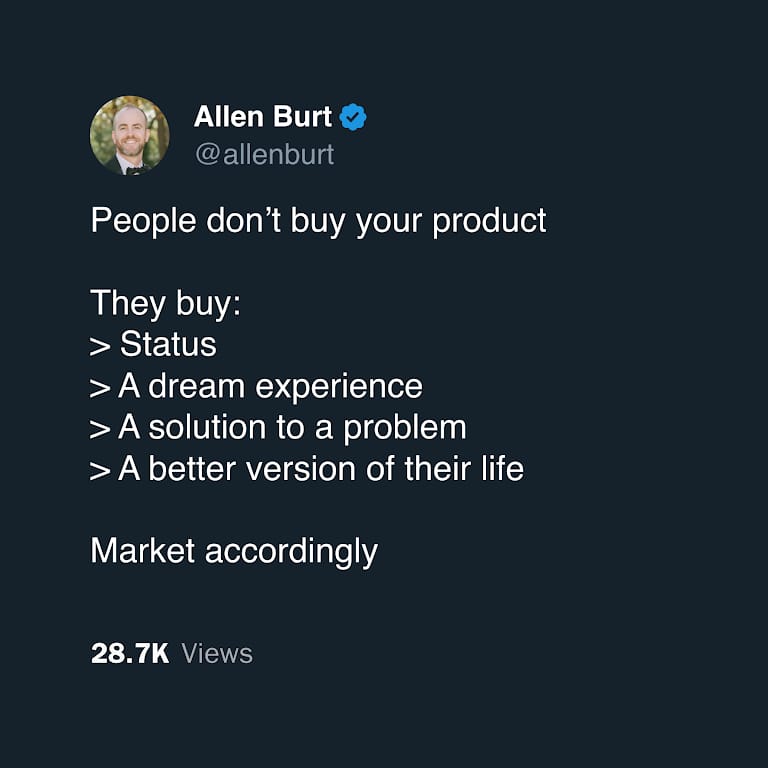768x768 pixels.
Task: Select the 'A dream experience' text
Action: (x=270, y=387)
